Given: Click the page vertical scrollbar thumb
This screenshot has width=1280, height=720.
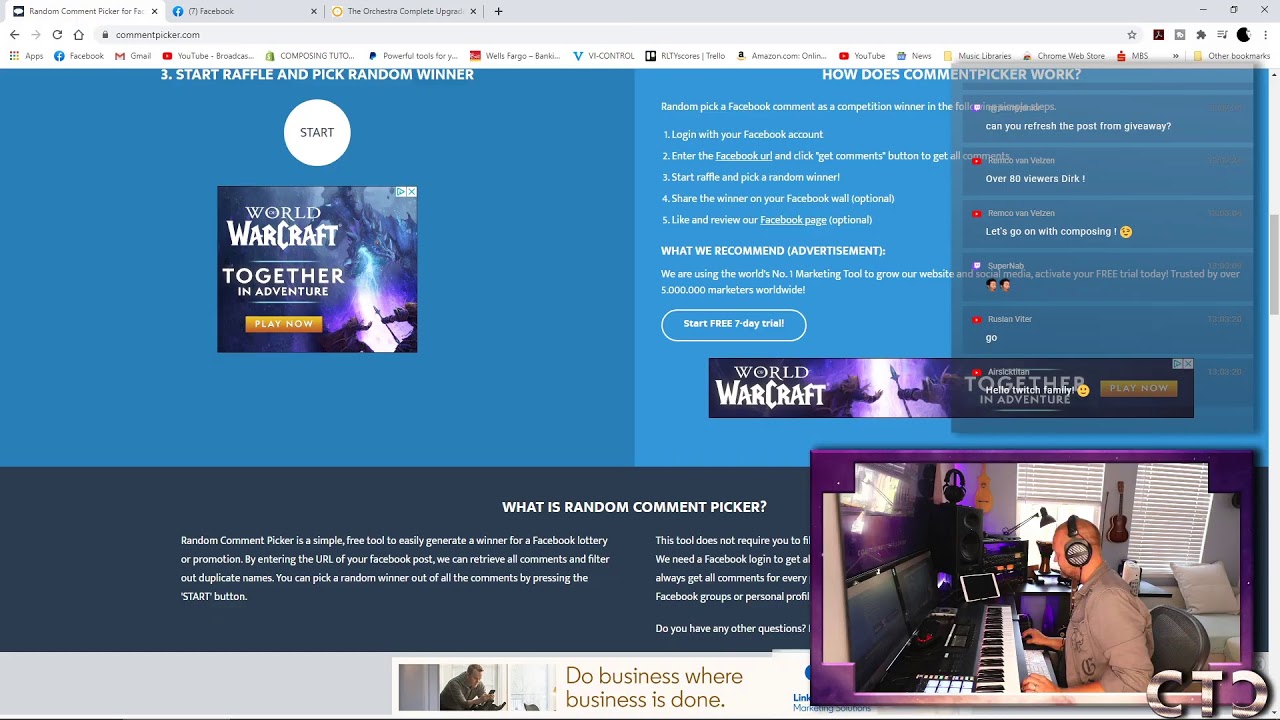Looking at the screenshot, I should pos(1273,265).
